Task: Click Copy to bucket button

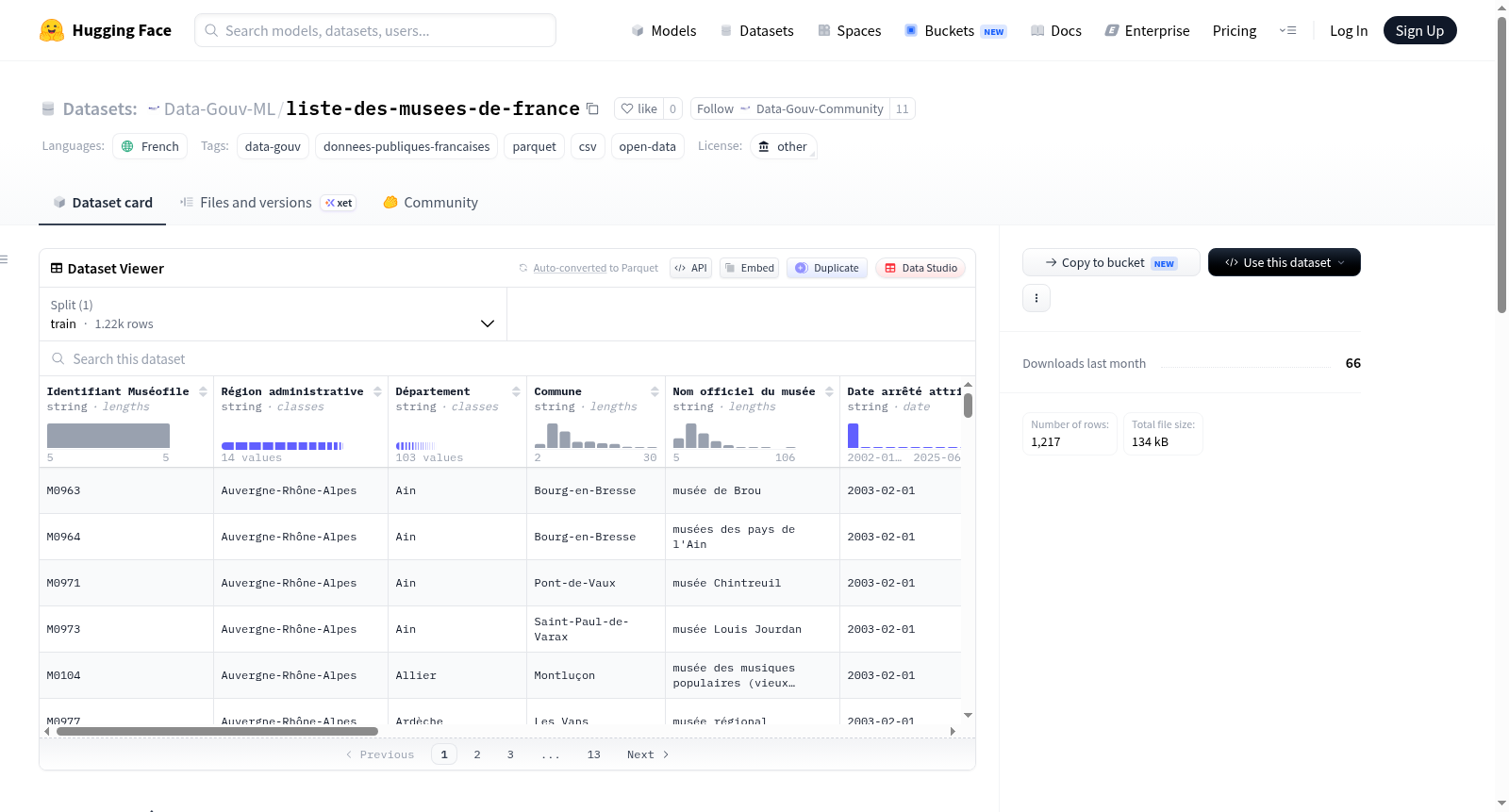Action: click(1111, 262)
